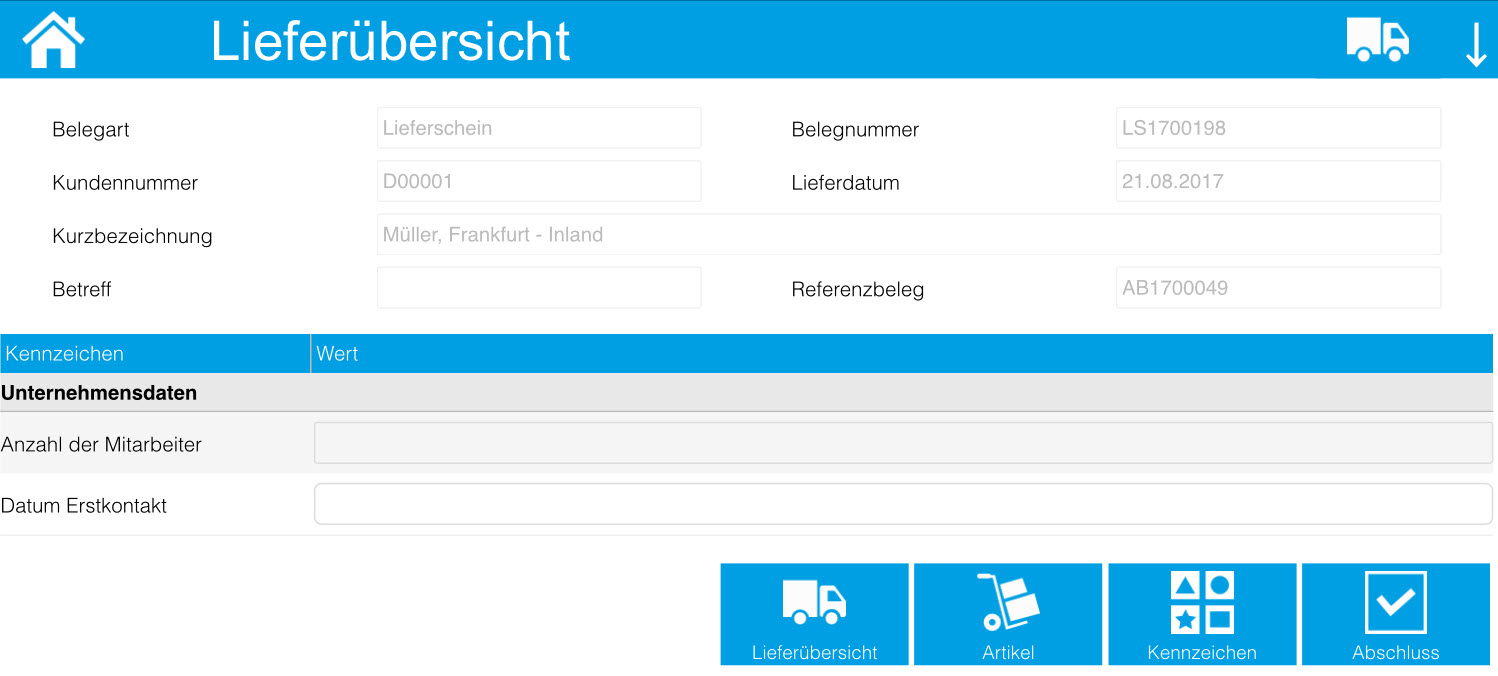Switch to the Artikel section

tap(1007, 614)
